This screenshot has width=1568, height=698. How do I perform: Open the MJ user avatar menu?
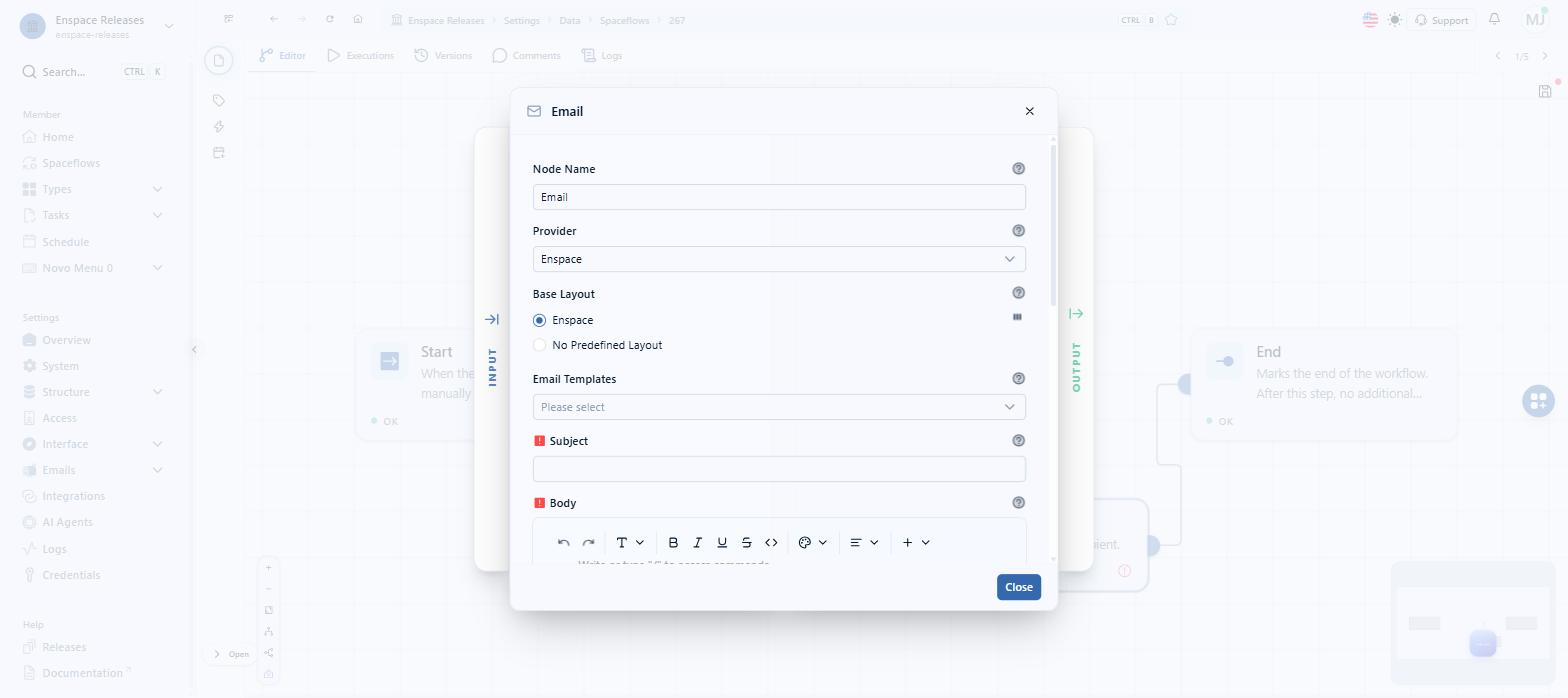[1536, 19]
